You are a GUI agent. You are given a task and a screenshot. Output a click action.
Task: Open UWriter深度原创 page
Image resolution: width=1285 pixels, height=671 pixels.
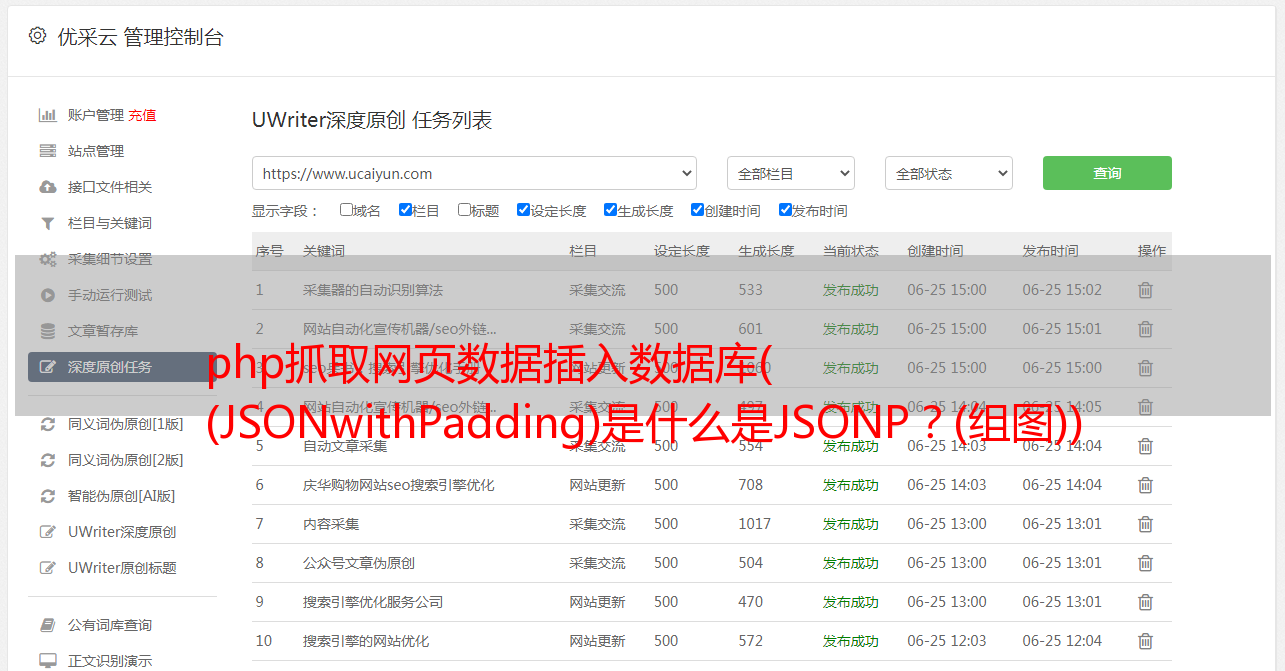pyautogui.click(x=122, y=532)
